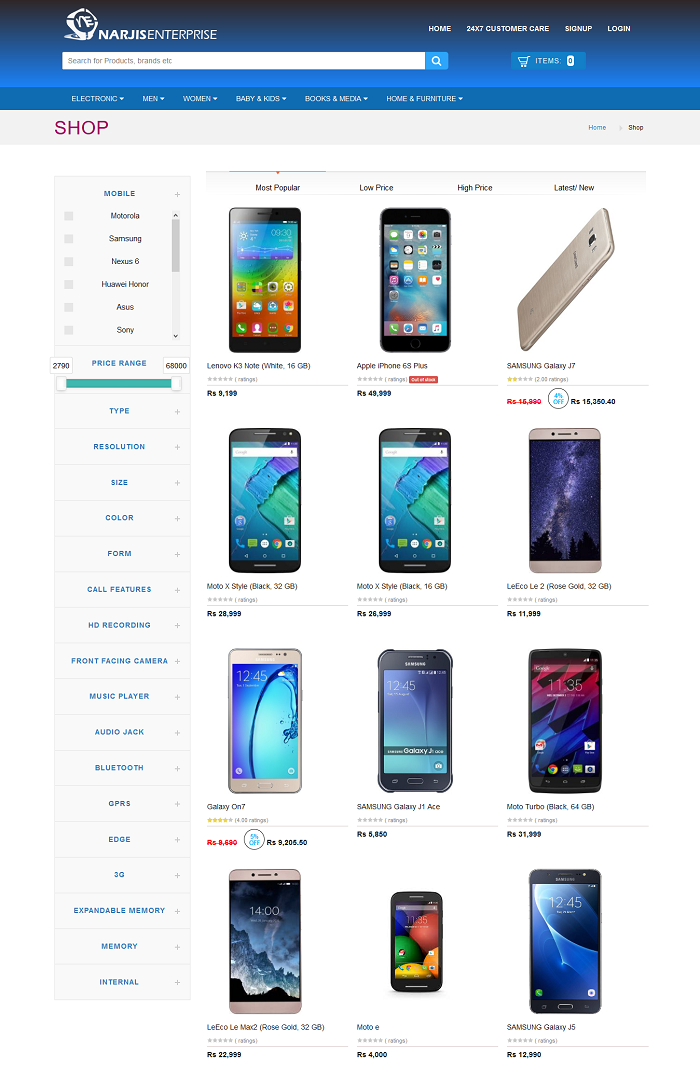This screenshot has width=700, height=1075.
Task: Tick the Huawei Honor checkbox
Action: pyautogui.click(x=69, y=285)
